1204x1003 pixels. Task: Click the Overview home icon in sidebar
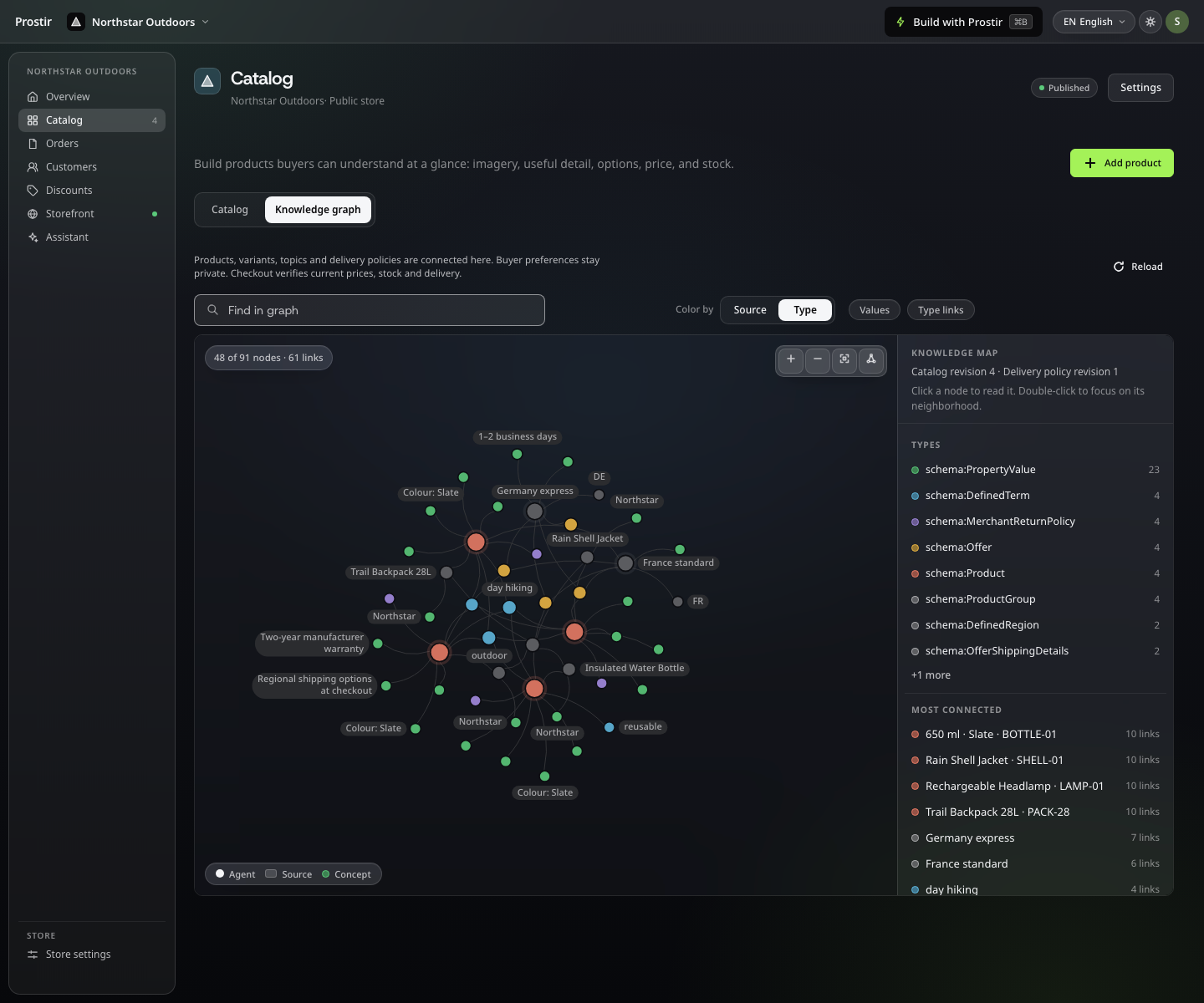33,97
